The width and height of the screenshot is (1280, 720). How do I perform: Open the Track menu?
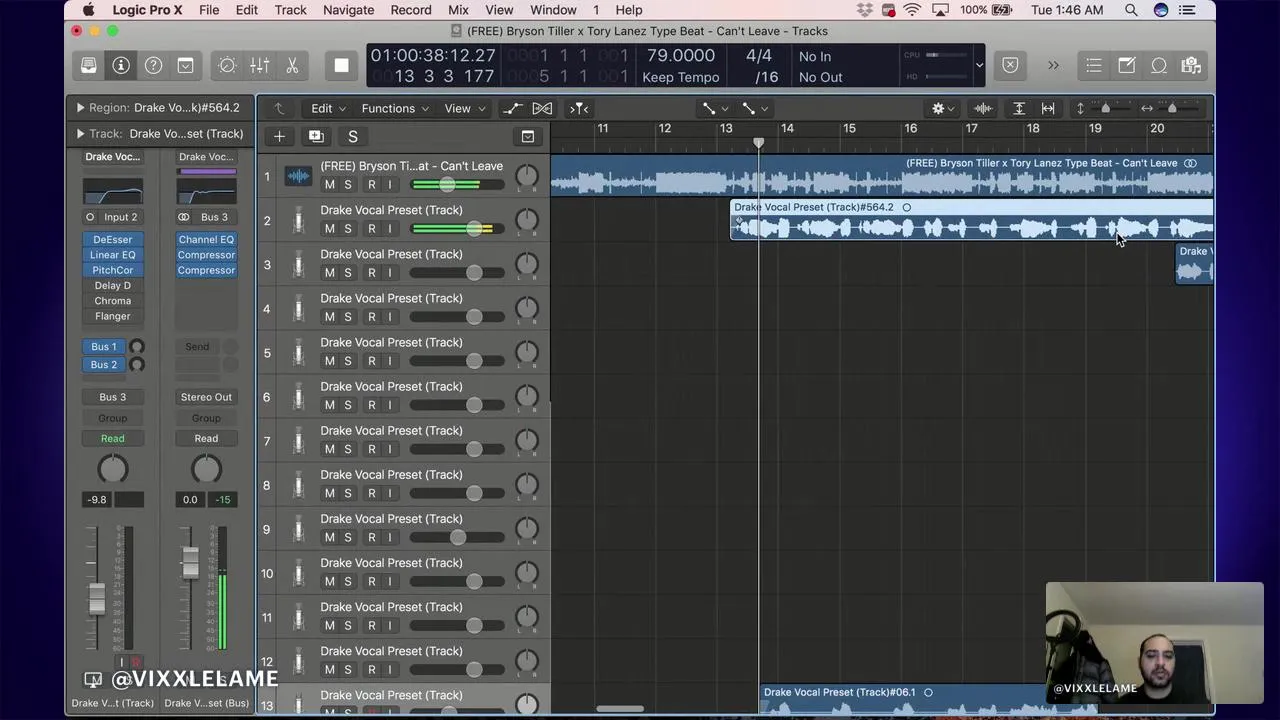(x=290, y=10)
